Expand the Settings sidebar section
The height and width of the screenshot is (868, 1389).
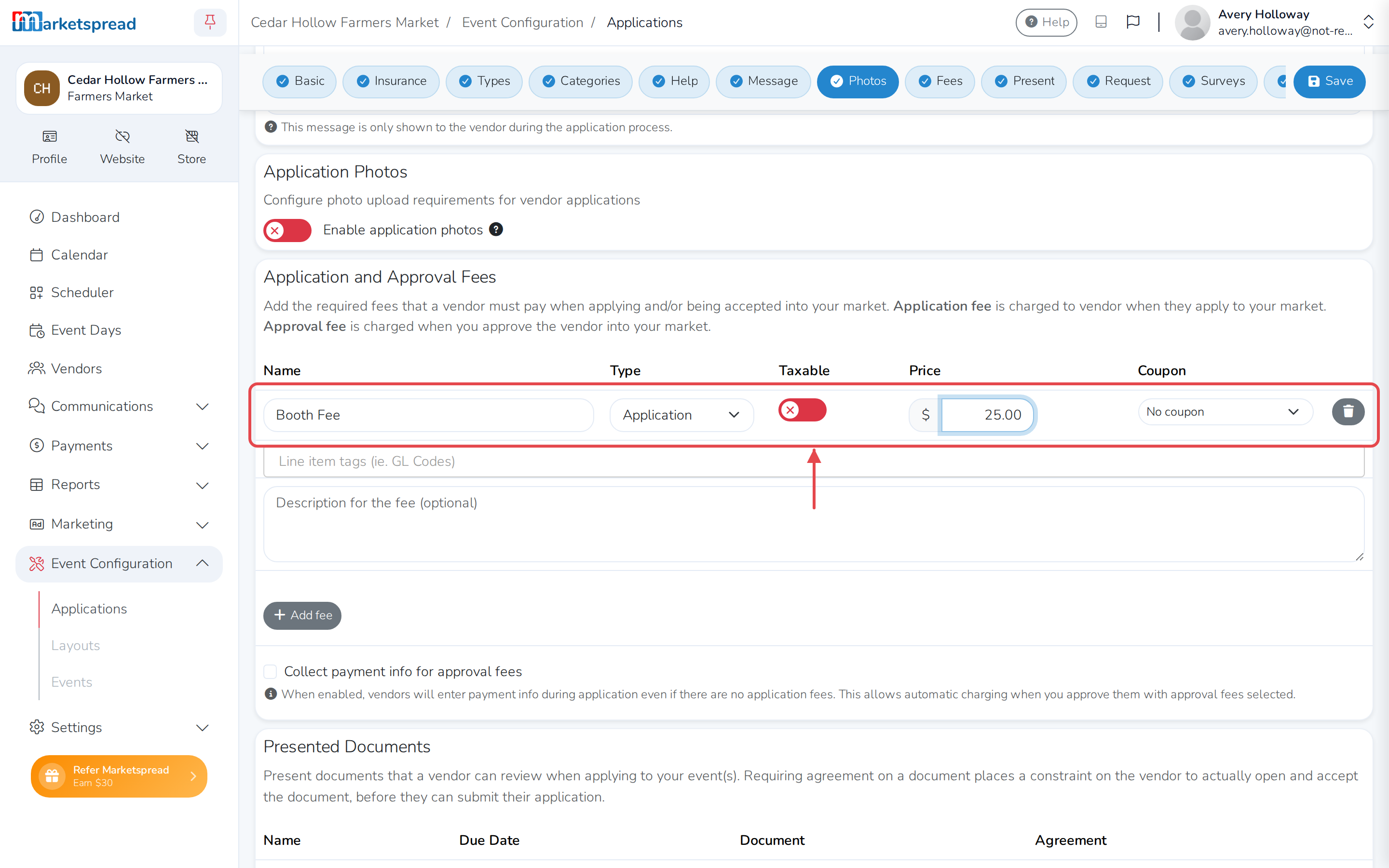coord(120,727)
